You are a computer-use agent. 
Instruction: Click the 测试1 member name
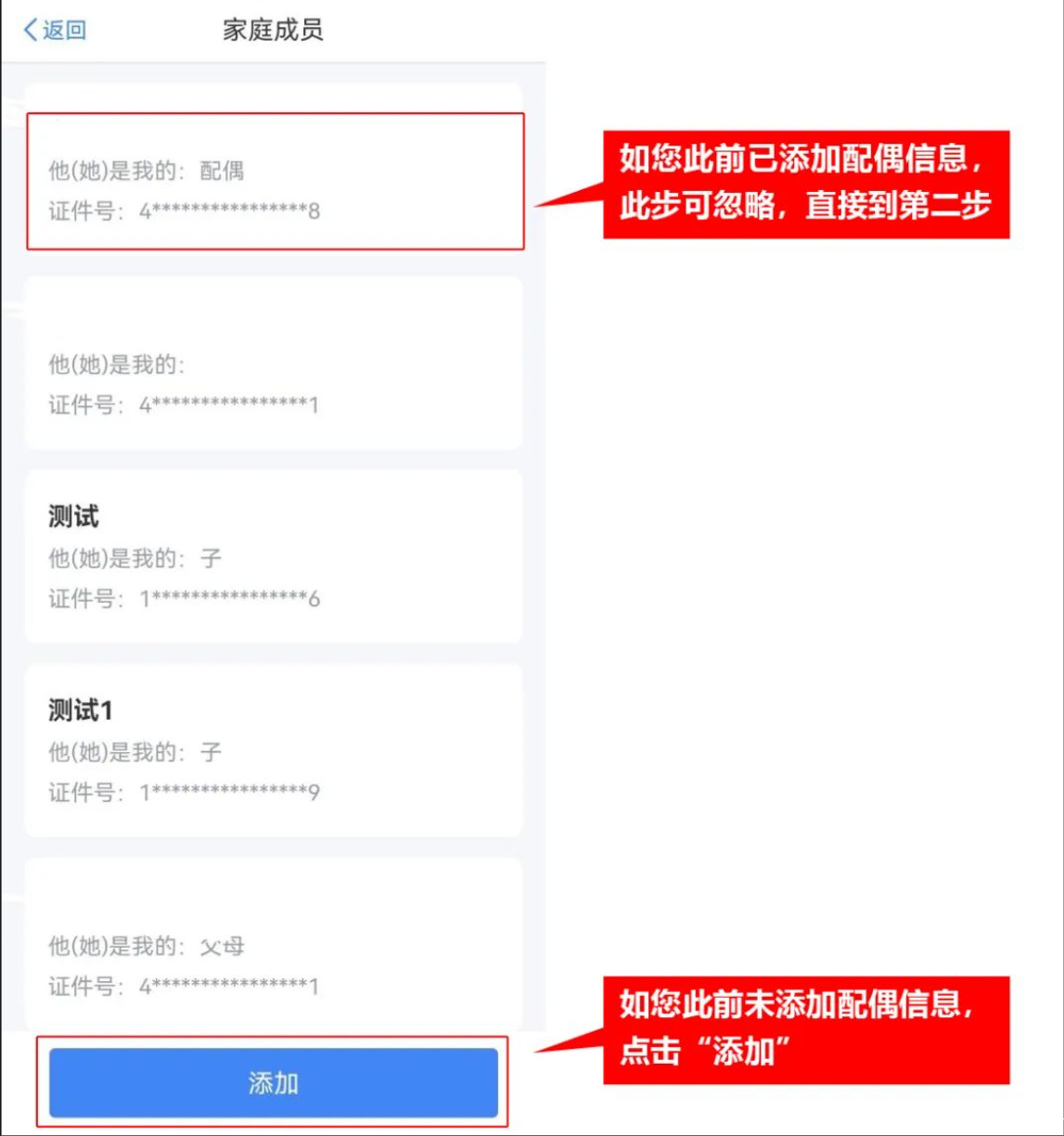point(81,711)
